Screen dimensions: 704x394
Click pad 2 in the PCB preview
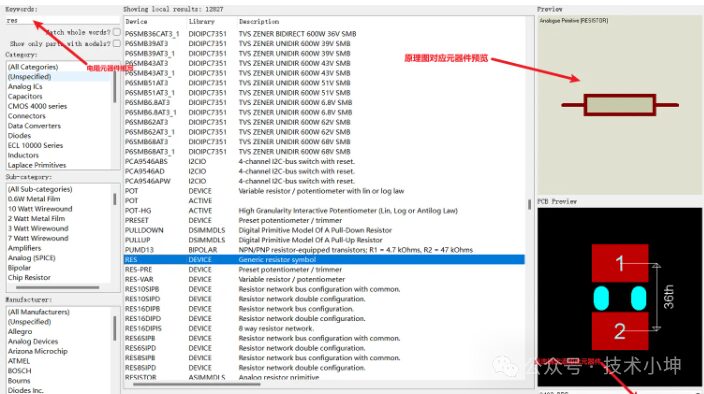click(x=620, y=331)
